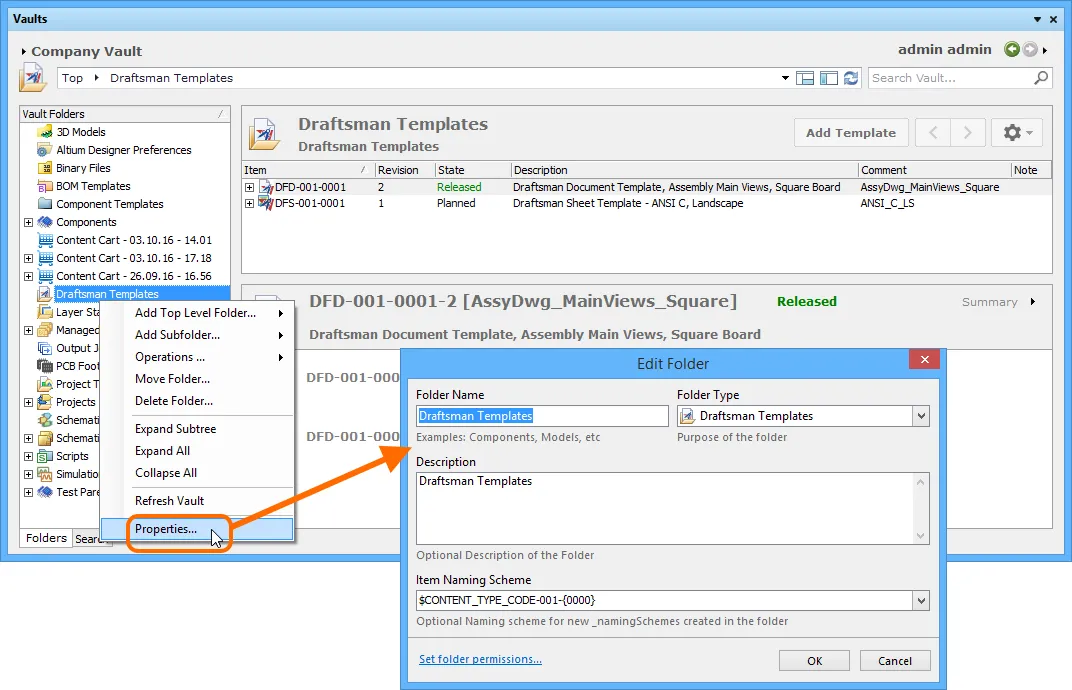Click the BOM Templates folder icon
Image resolution: width=1072 pixels, height=690 pixels.
point(45,186)
